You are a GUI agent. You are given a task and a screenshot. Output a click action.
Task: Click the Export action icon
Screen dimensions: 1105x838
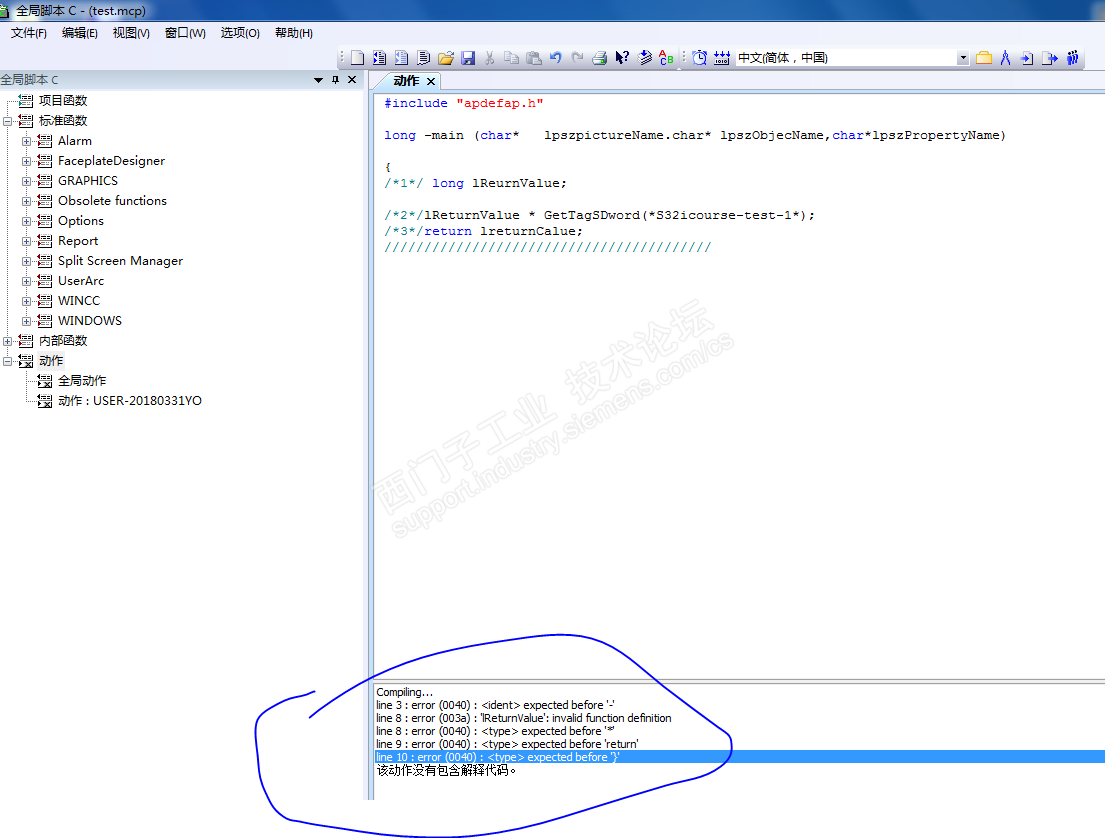tap(1050, 58)
